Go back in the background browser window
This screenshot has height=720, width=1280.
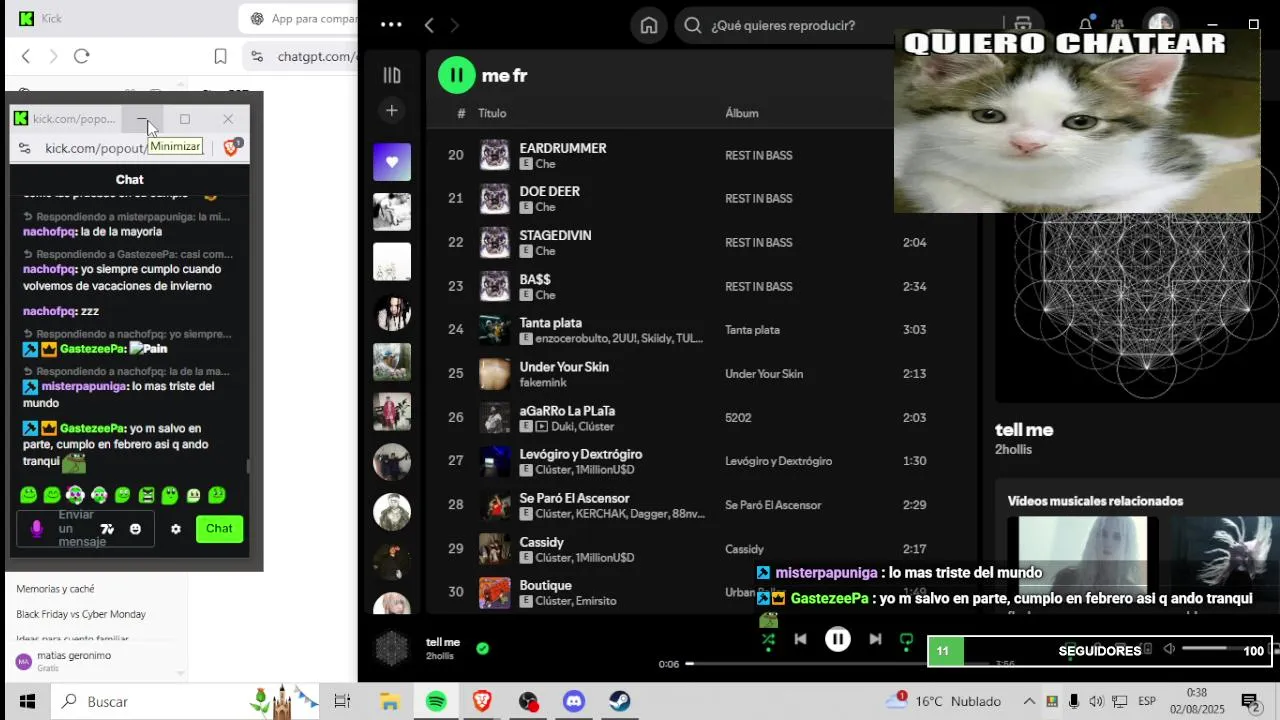coord(26,57)
